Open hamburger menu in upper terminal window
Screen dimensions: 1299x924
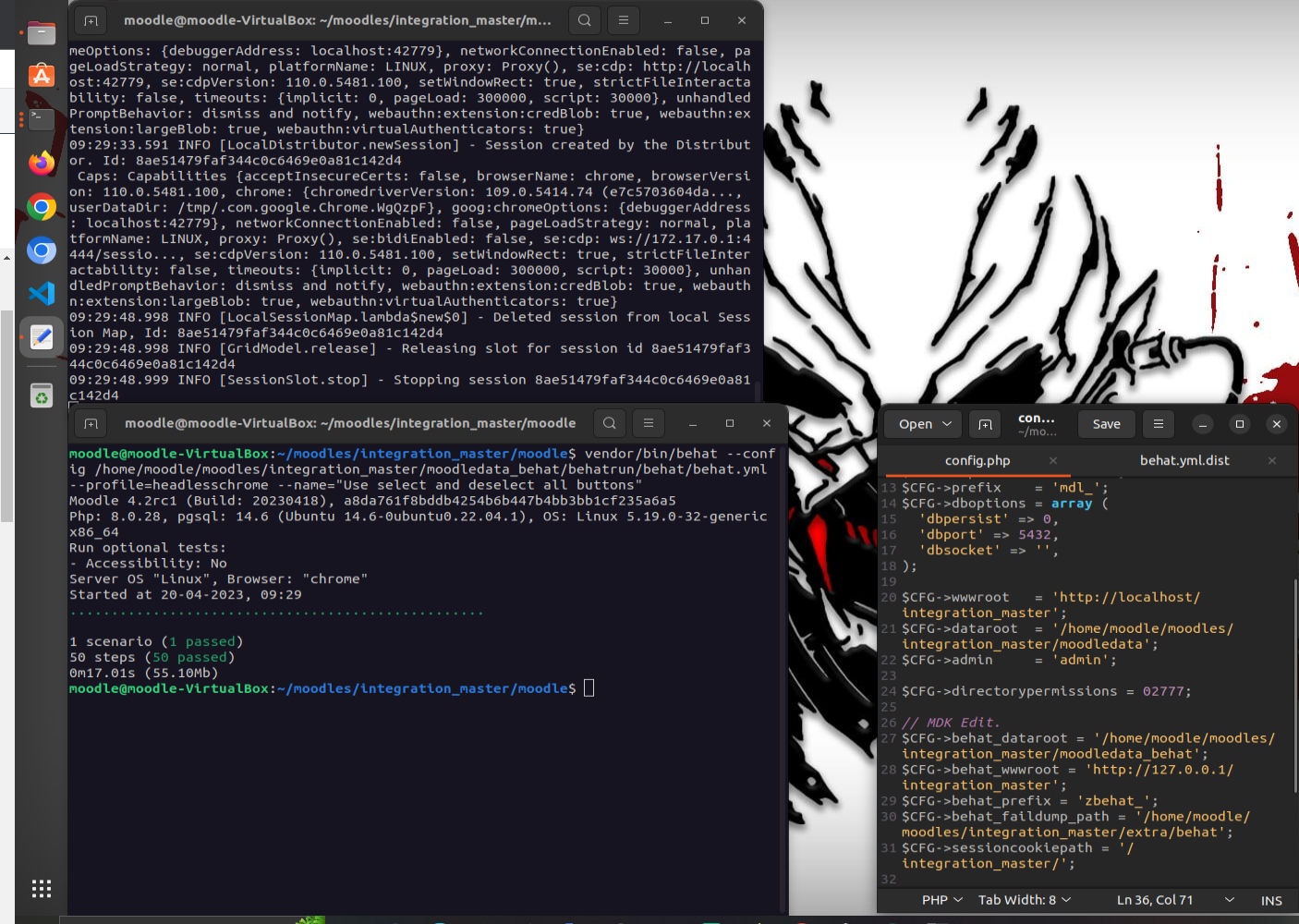(624, 19)
